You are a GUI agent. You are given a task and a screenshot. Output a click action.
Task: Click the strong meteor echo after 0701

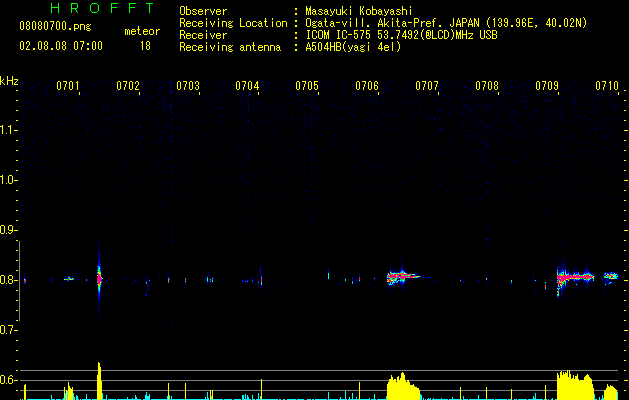(x=99, y=278)
